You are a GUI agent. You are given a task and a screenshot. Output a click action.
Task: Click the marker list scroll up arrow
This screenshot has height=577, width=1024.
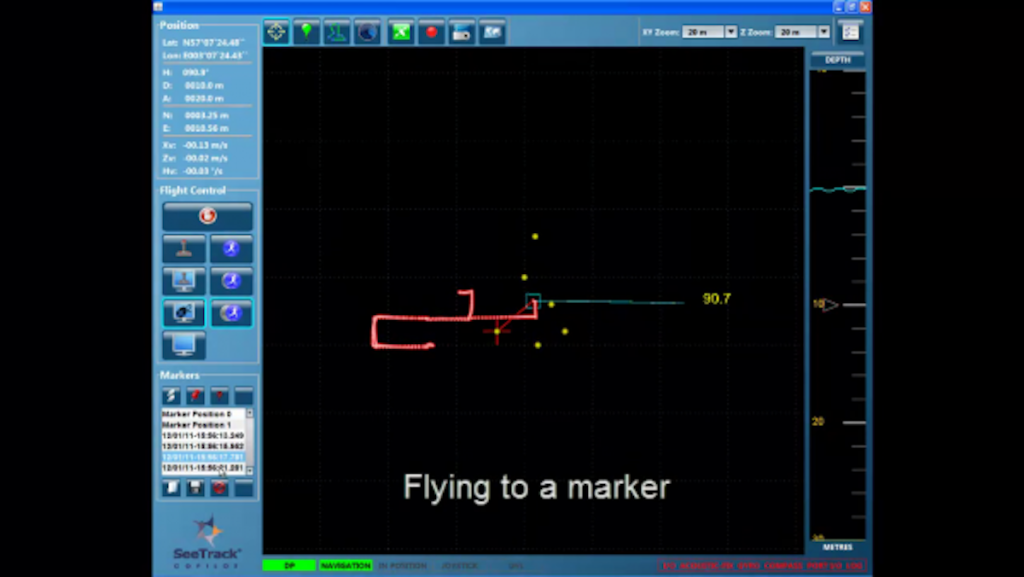click(x=249, y=414)
